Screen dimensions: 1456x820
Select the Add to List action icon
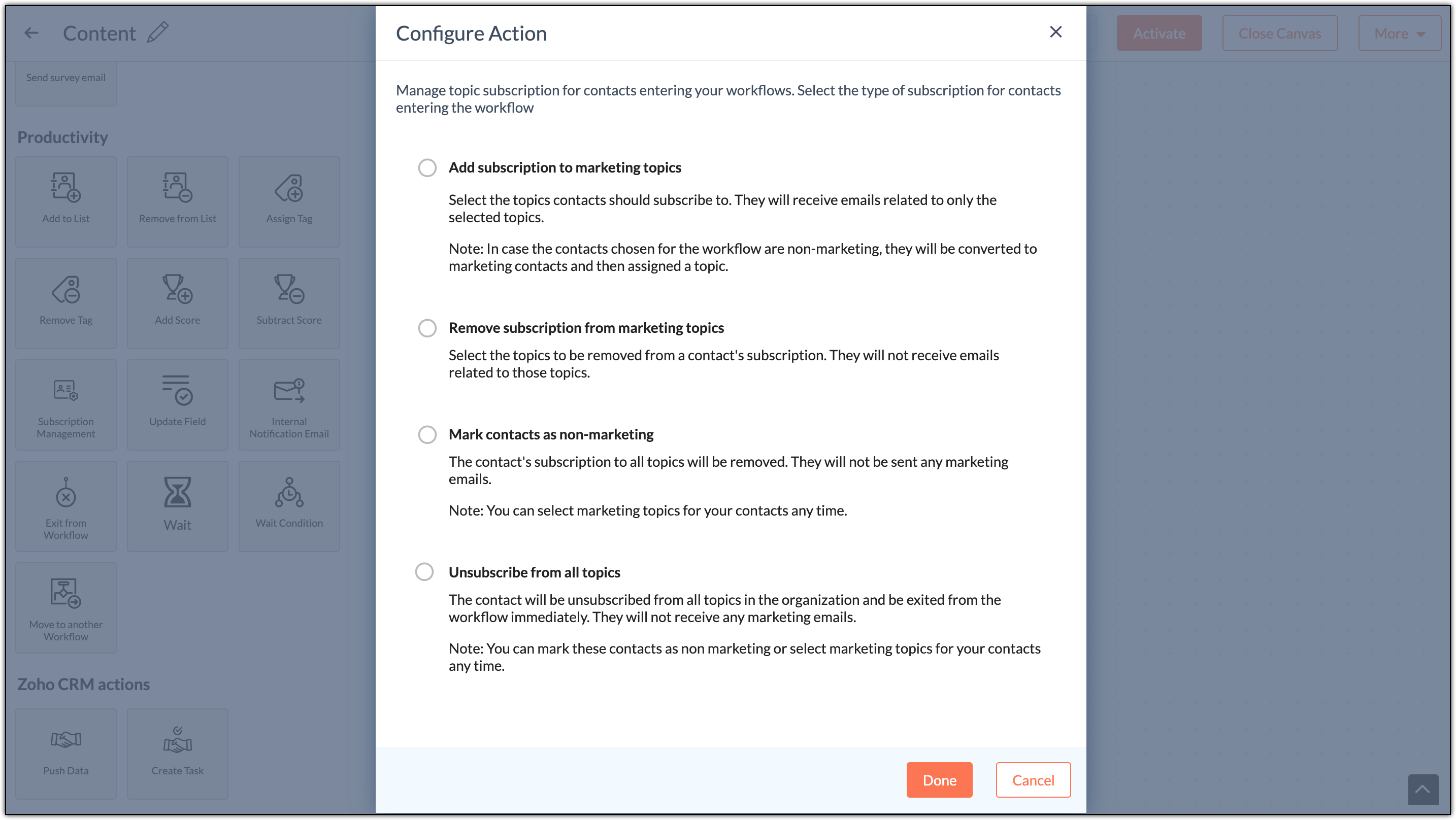pos(65,188)
